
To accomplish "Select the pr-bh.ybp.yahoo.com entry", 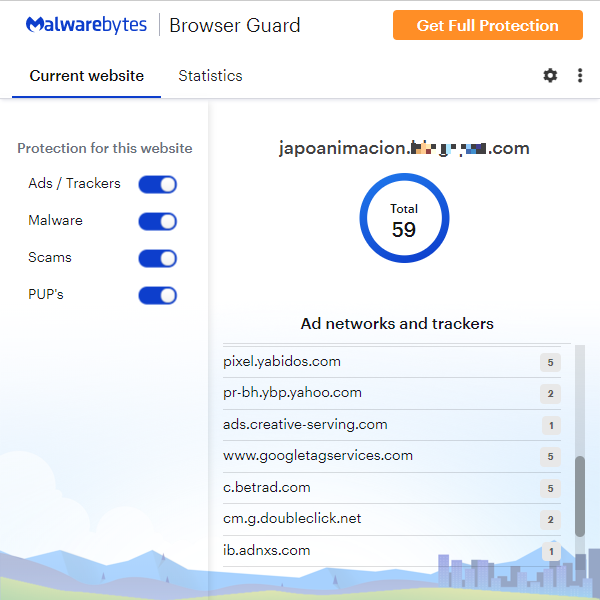I will pos(392,393).
